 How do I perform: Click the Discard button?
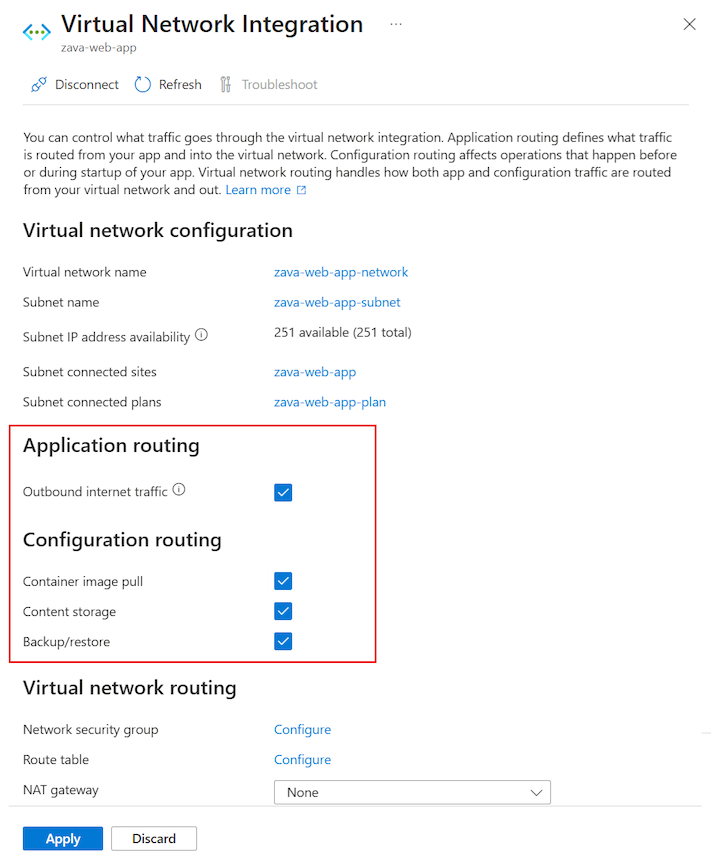point(153,838)
